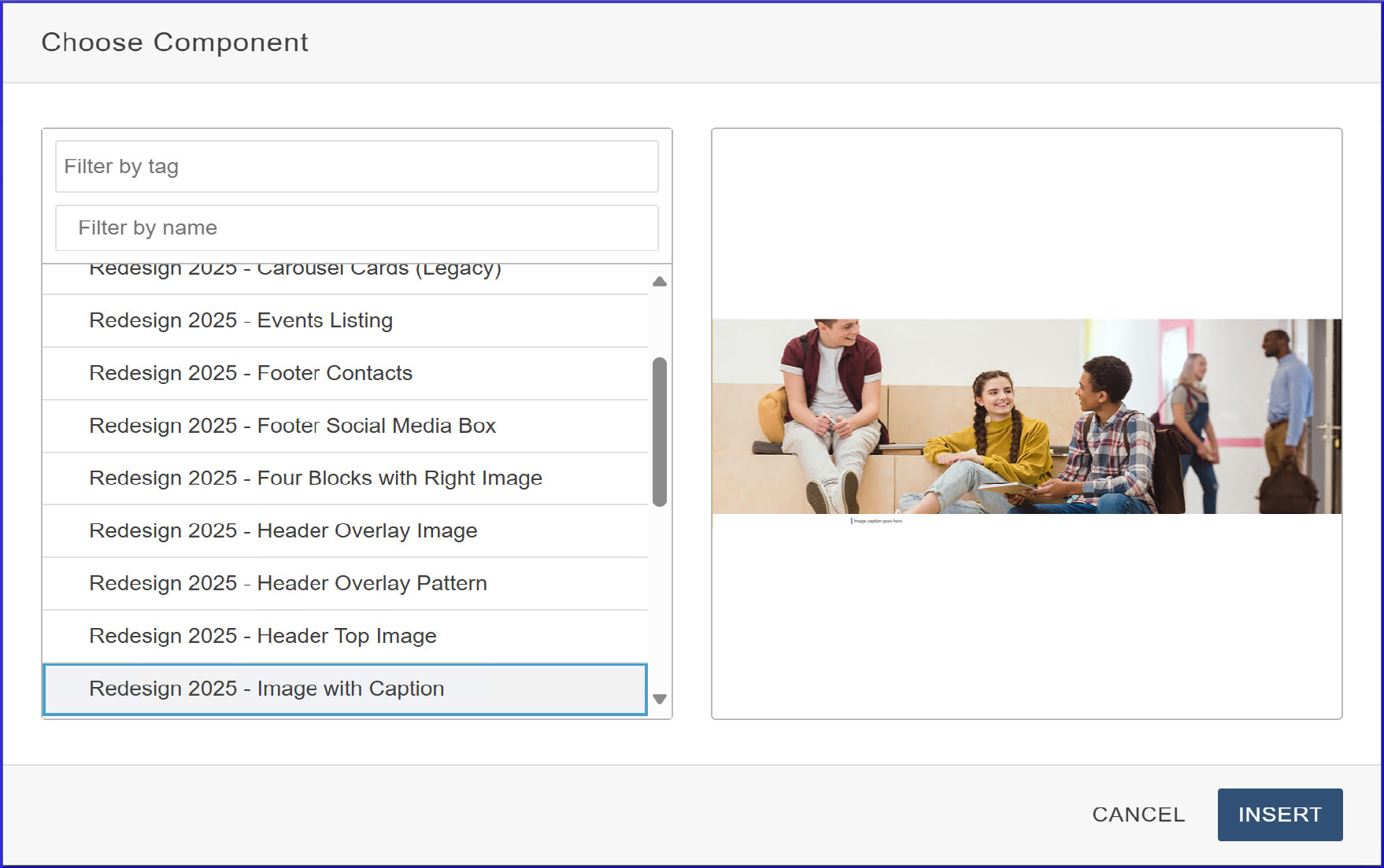Click the component list scrollbar thumb

click(660, 431)
